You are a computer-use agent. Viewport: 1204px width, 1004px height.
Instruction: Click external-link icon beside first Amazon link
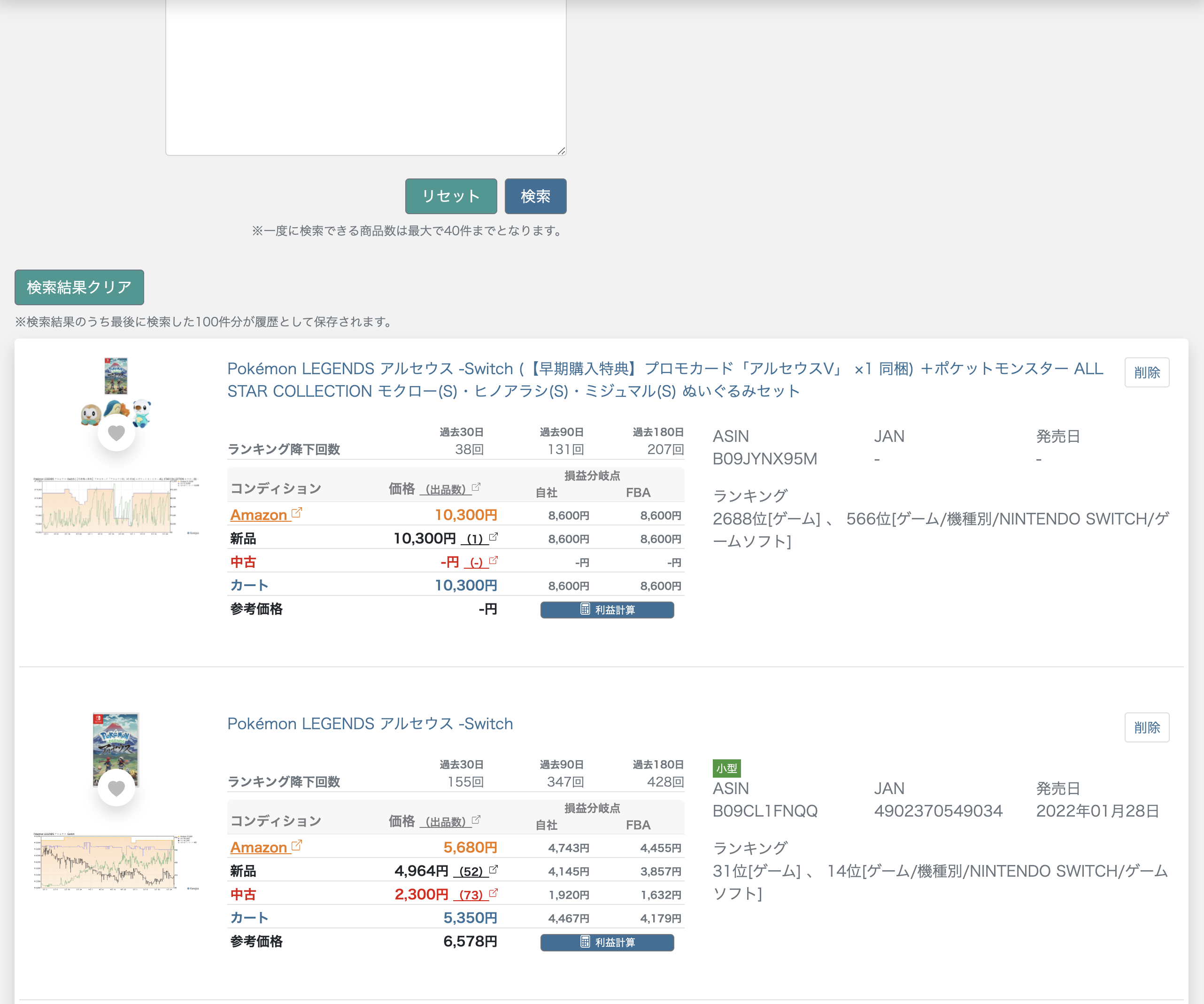pyautogui.click(x=296, y=513)
